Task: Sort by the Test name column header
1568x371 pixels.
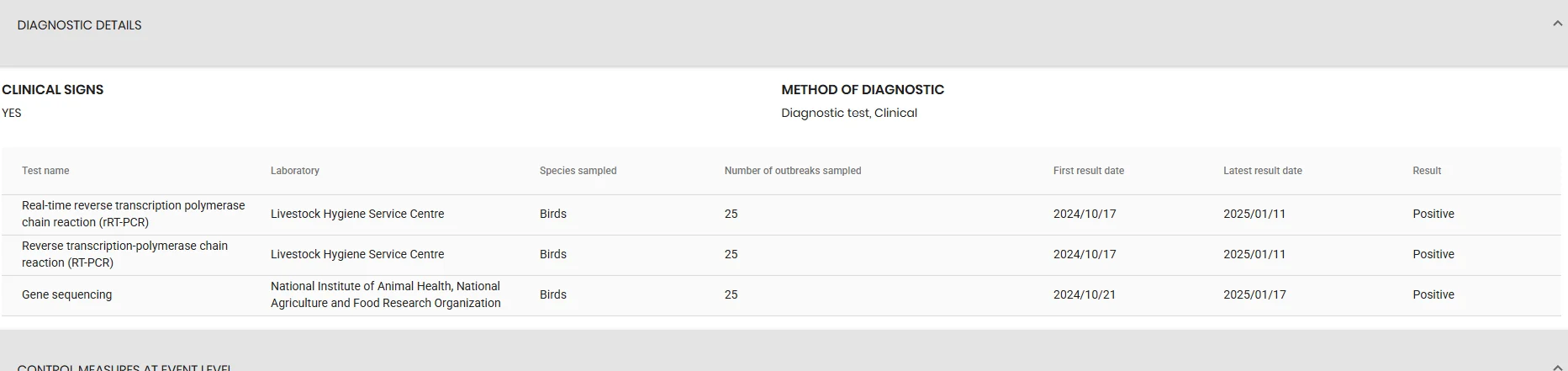Action: tap(45, 171)
